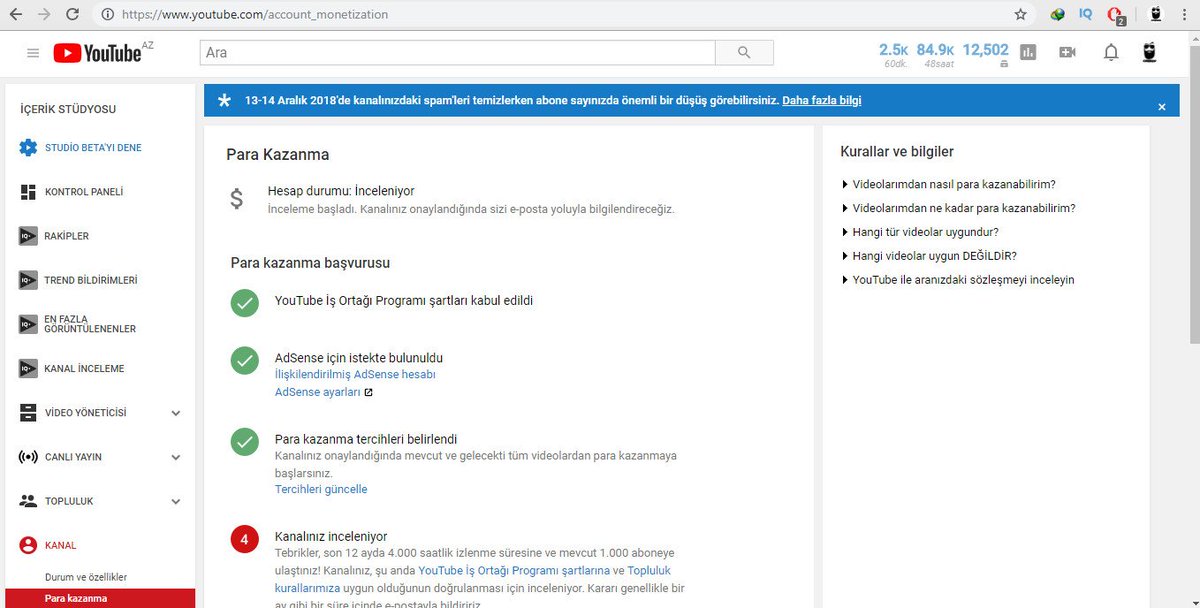
Task: Open the account avatar menu
Action: click(1150, 53)
